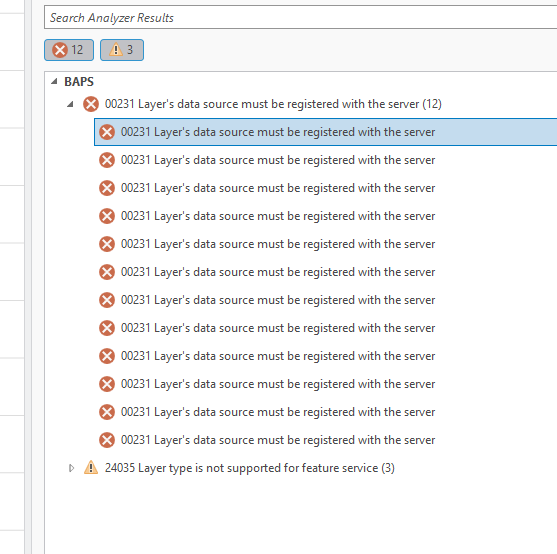Click the warning icon on 24035 row
Image resolution: width=557 pixels, height=554 pixels.
(x=91, y=467)
